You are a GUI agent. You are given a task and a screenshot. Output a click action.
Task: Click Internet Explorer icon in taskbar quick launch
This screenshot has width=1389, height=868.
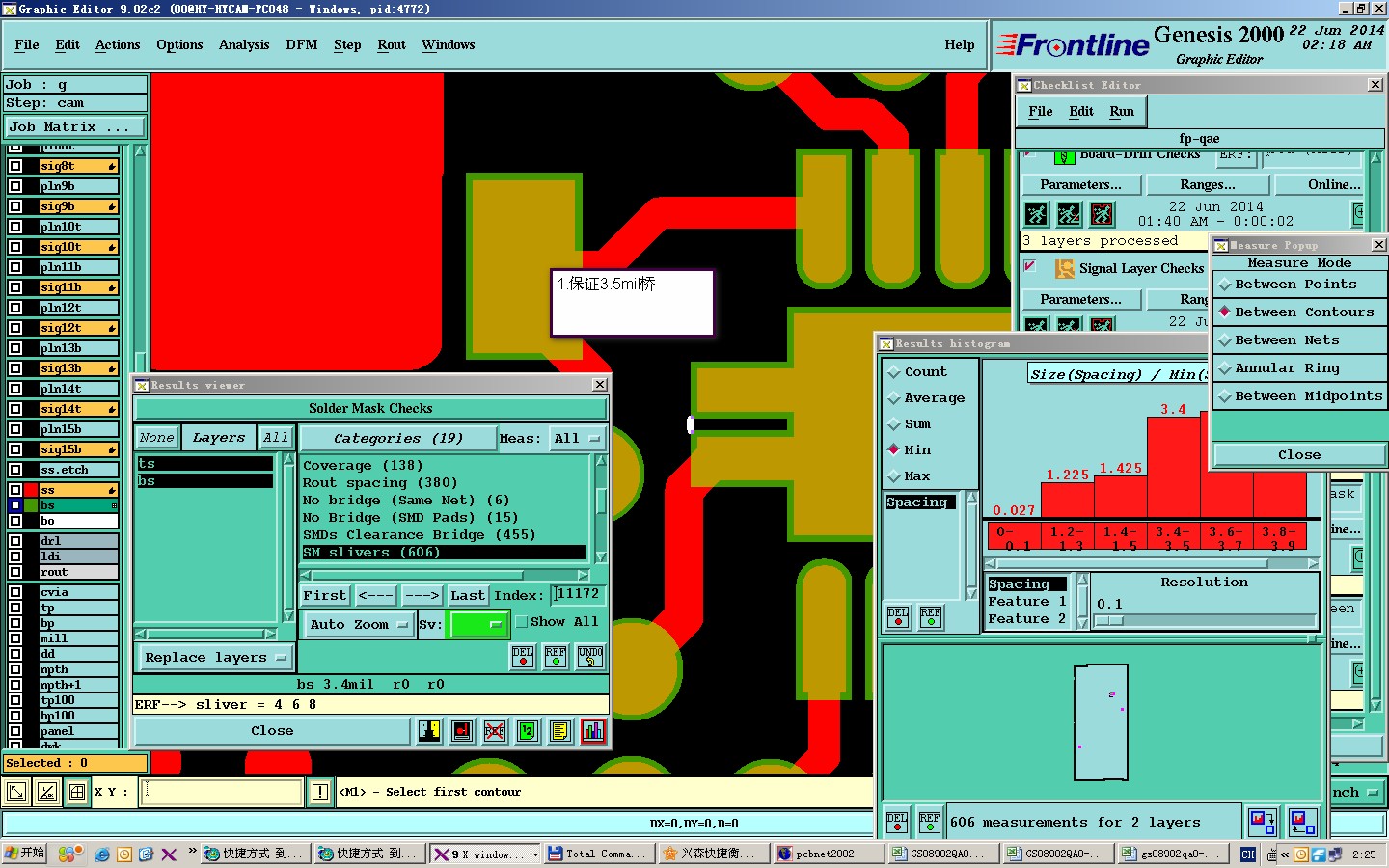(x=102, y=854)
